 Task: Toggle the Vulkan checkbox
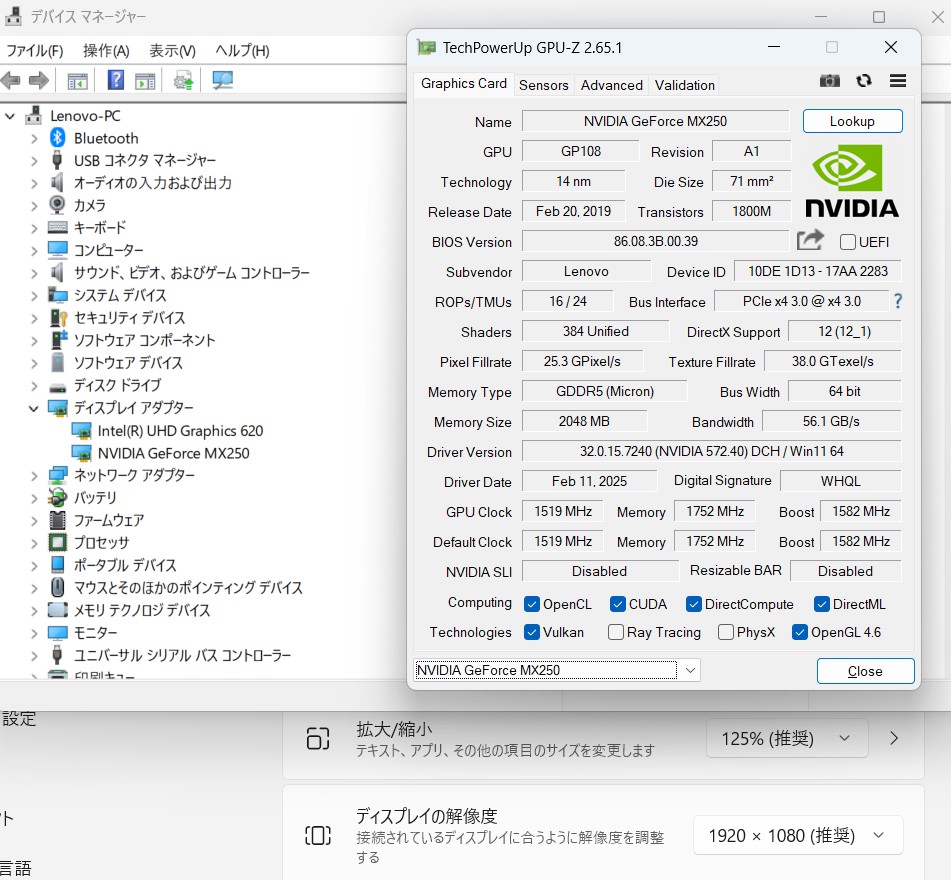[x=532, y=632]
